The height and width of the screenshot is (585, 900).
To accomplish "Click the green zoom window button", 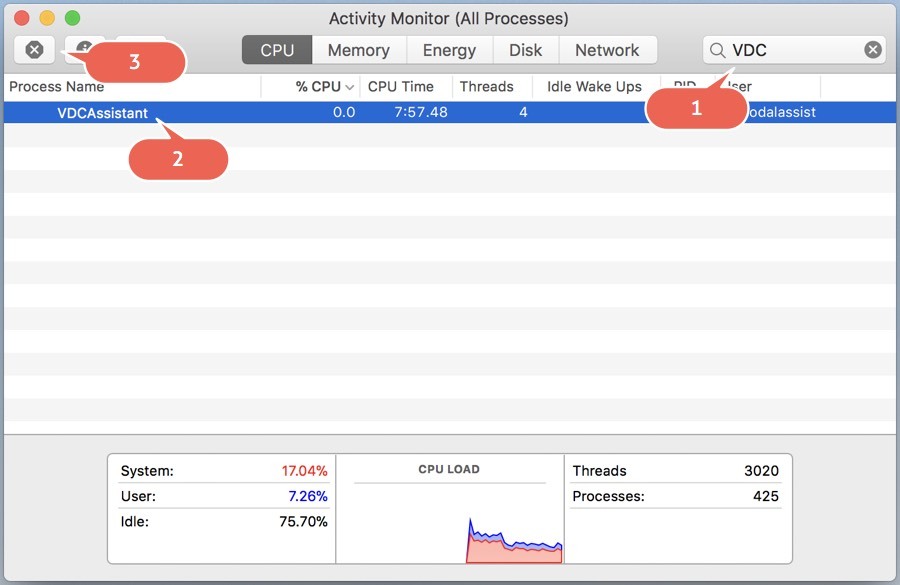I will tap(72, 18).
